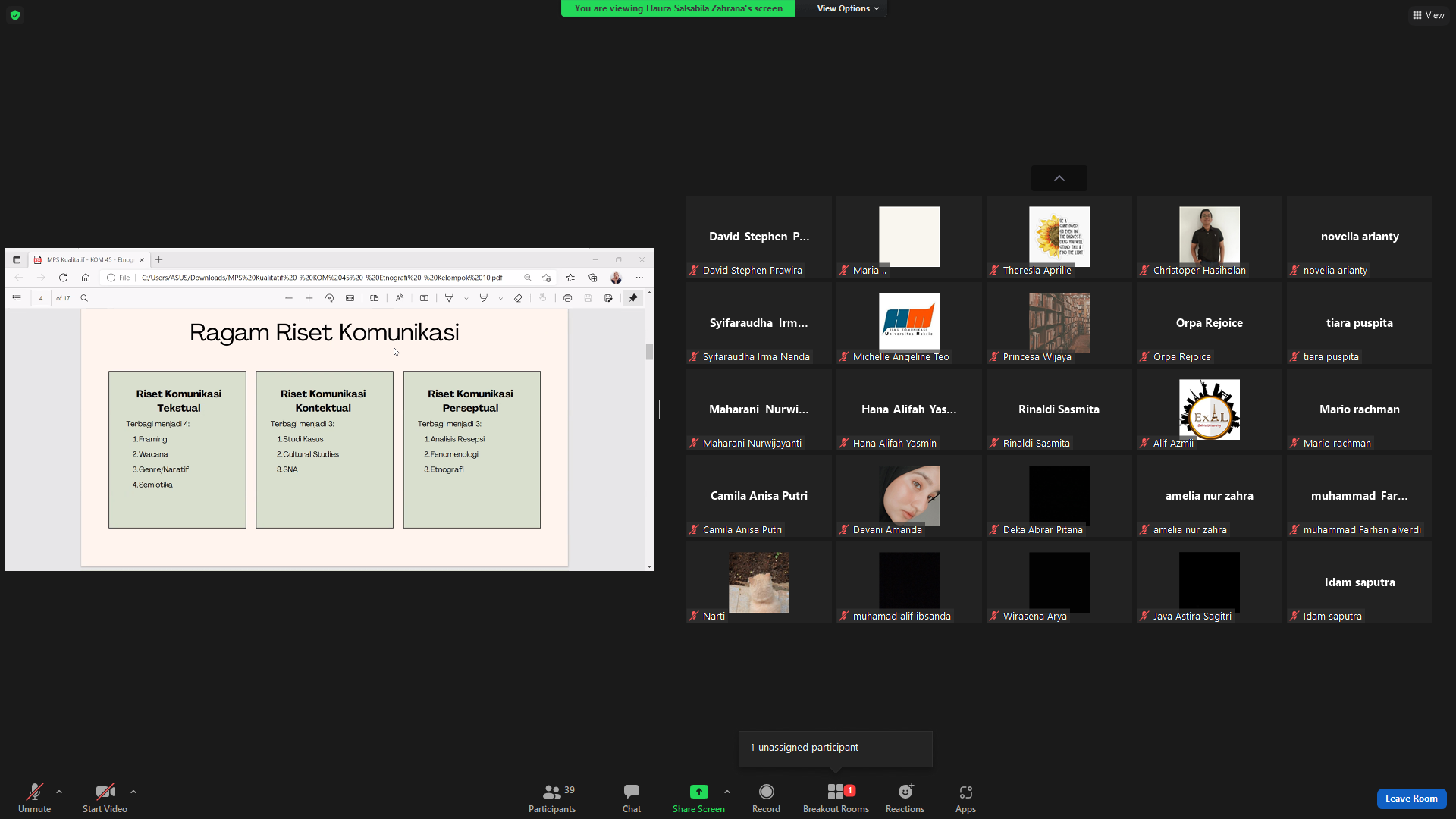
Task: Unmute the microphone
Action: tap(34, 799)
